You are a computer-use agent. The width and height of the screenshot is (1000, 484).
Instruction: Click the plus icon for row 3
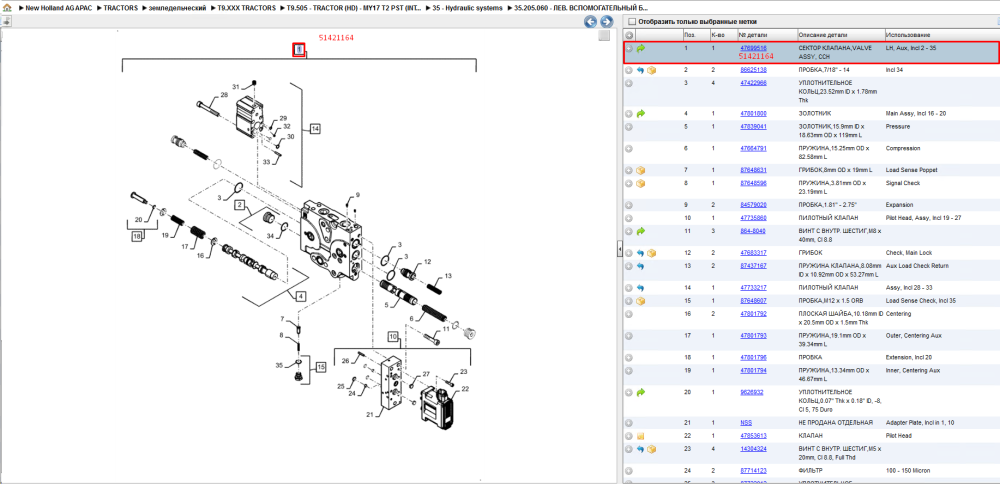[x=629, y=83]
